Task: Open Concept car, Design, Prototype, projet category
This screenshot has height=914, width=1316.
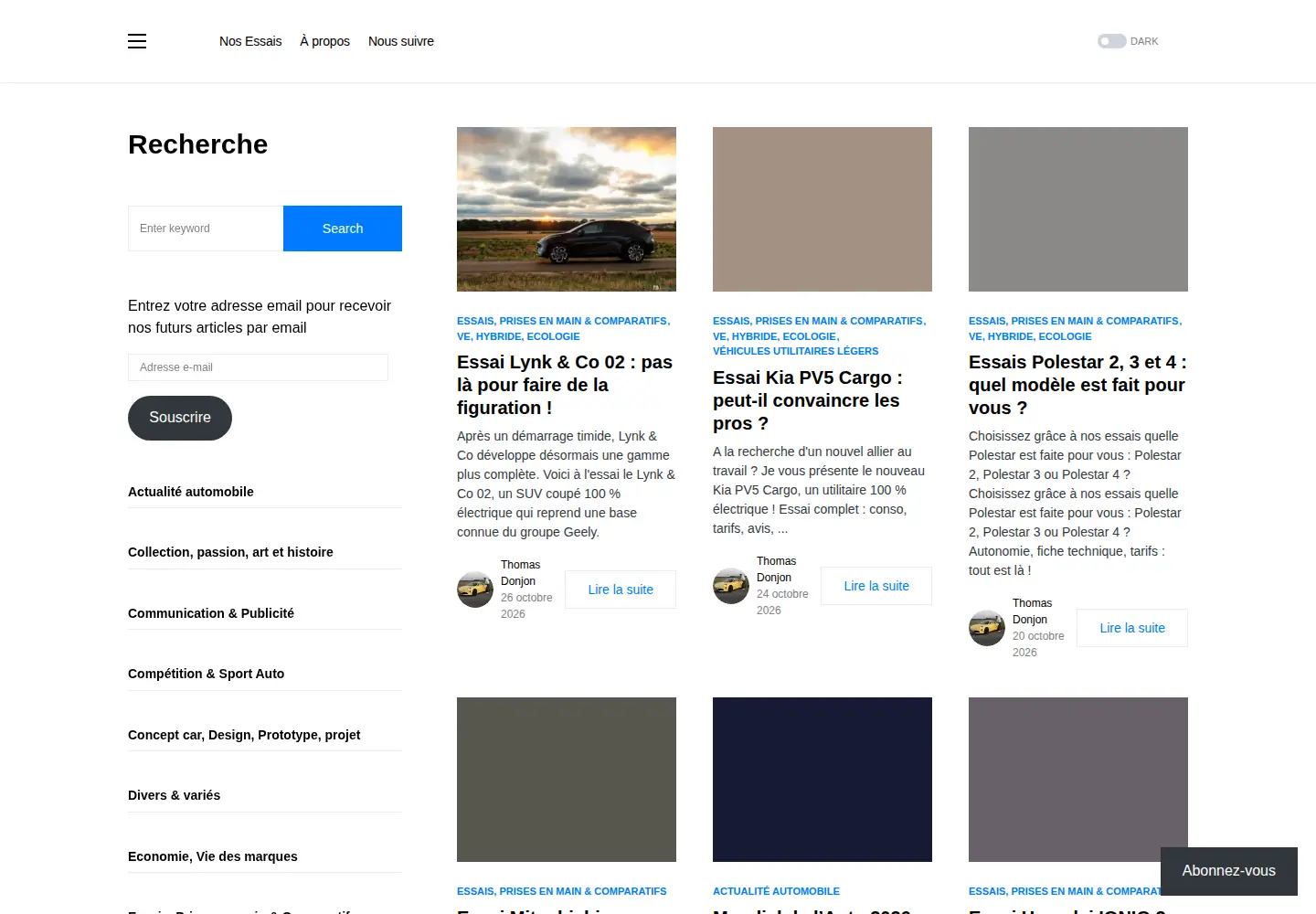Action: 244,735
